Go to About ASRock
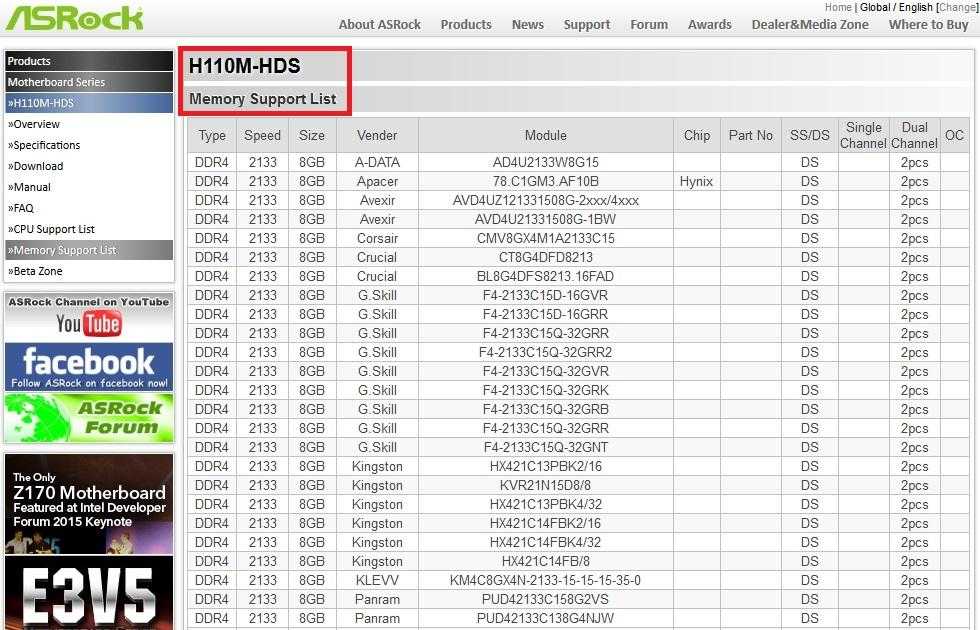The height and width of the screenshot is (630, 980). click(380, 25)
